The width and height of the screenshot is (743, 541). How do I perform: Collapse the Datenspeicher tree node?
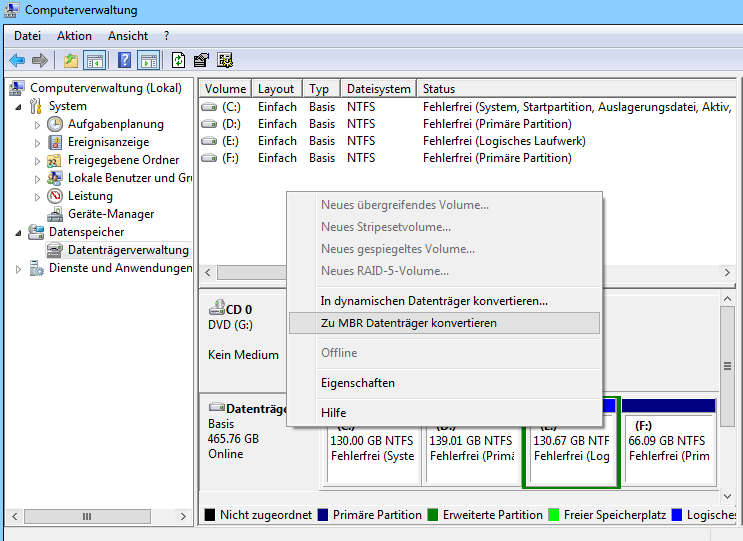pos(19,232)
